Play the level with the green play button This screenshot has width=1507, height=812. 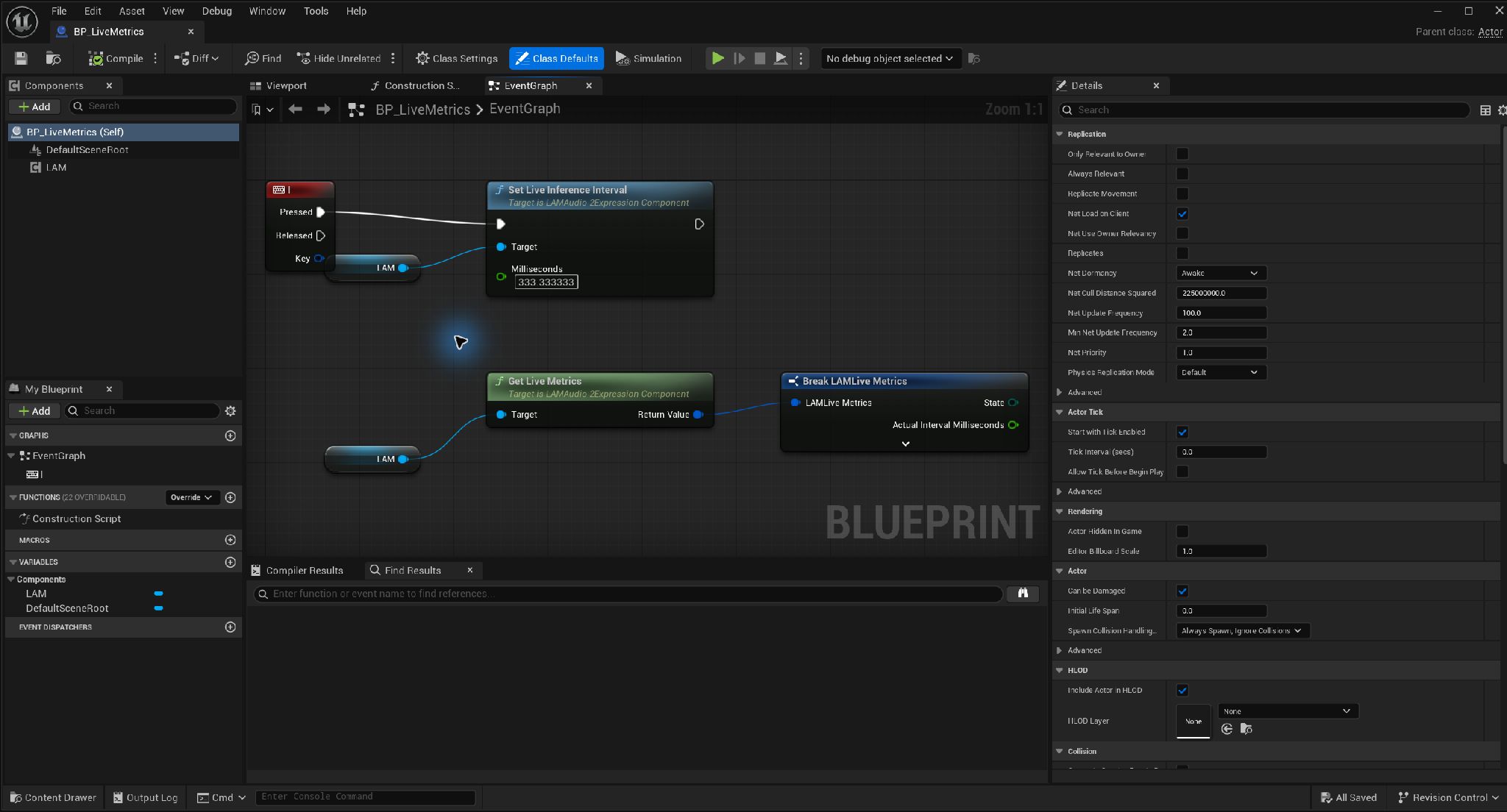(717, 58)
